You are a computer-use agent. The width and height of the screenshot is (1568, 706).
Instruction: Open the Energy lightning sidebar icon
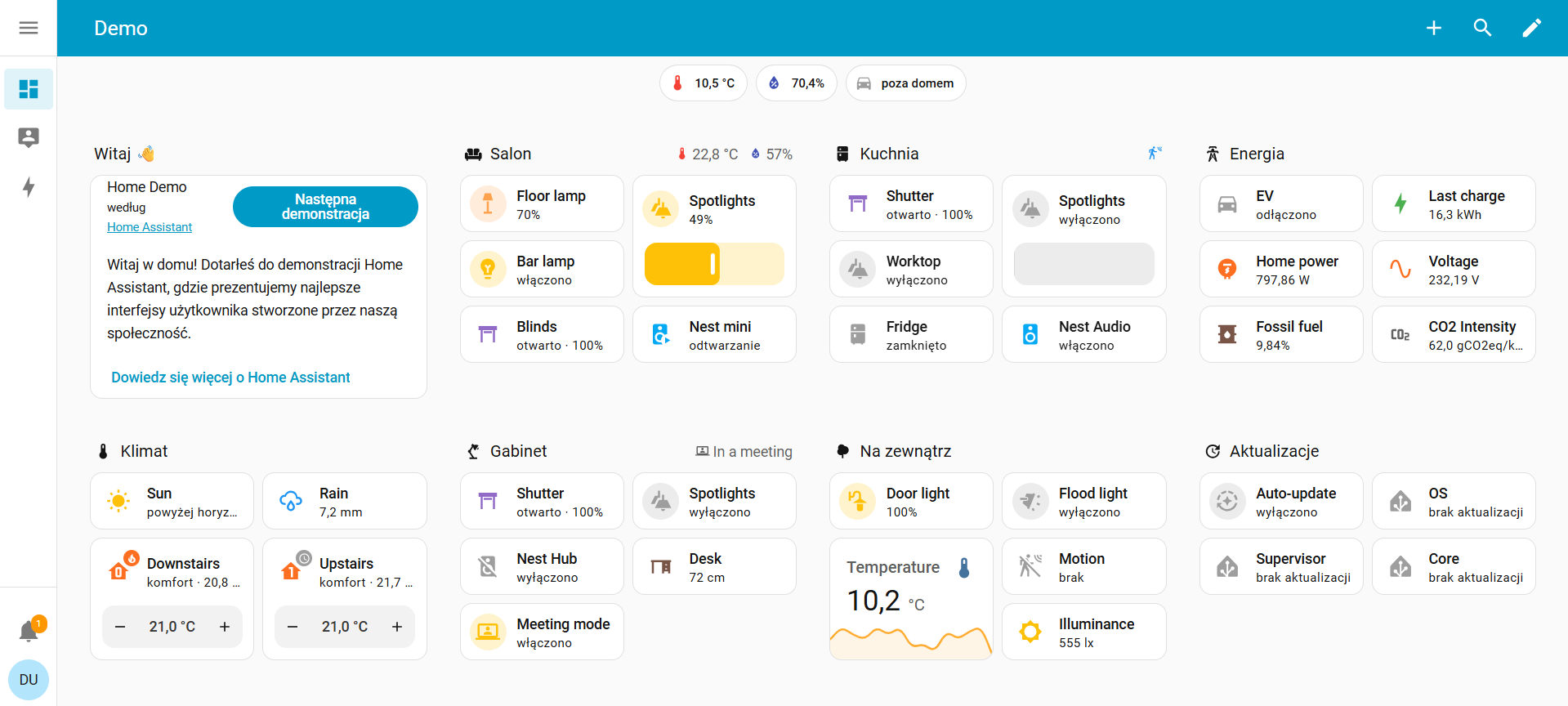(29, 187)
